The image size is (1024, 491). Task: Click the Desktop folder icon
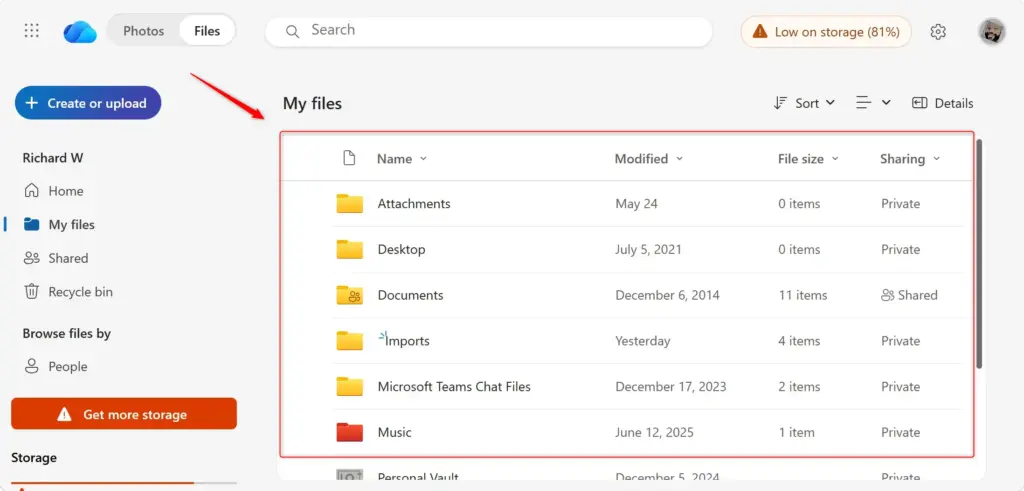pyautogui.click(x=349, y=249)
